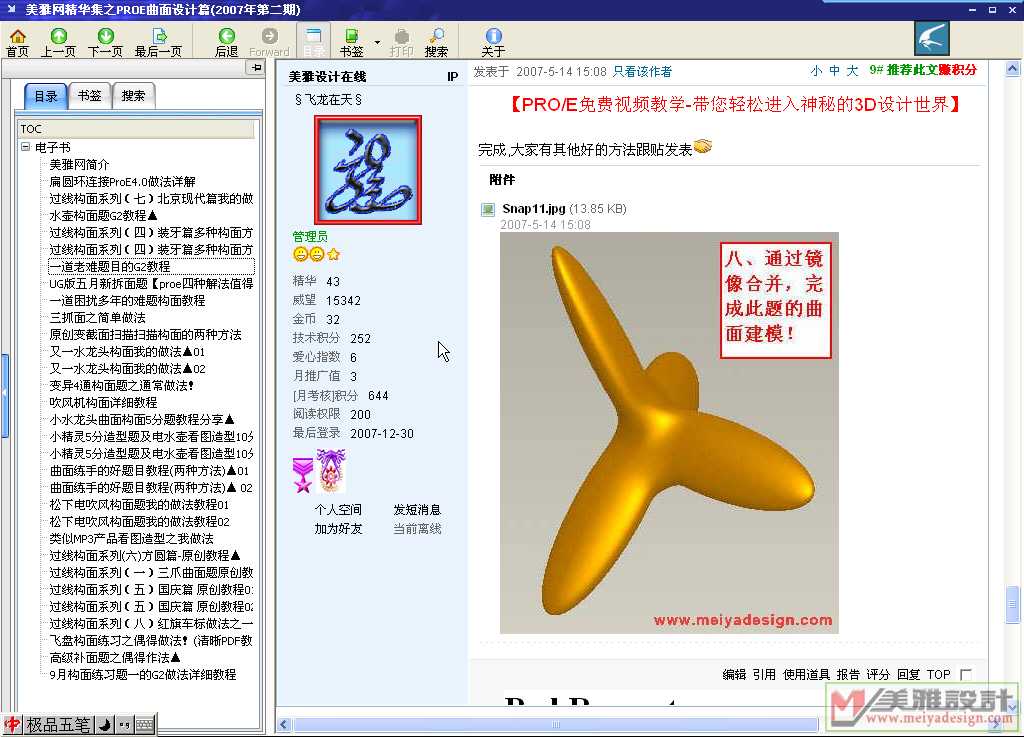
Task: Click the IP link in the author panel
Action: click(453, 76)
